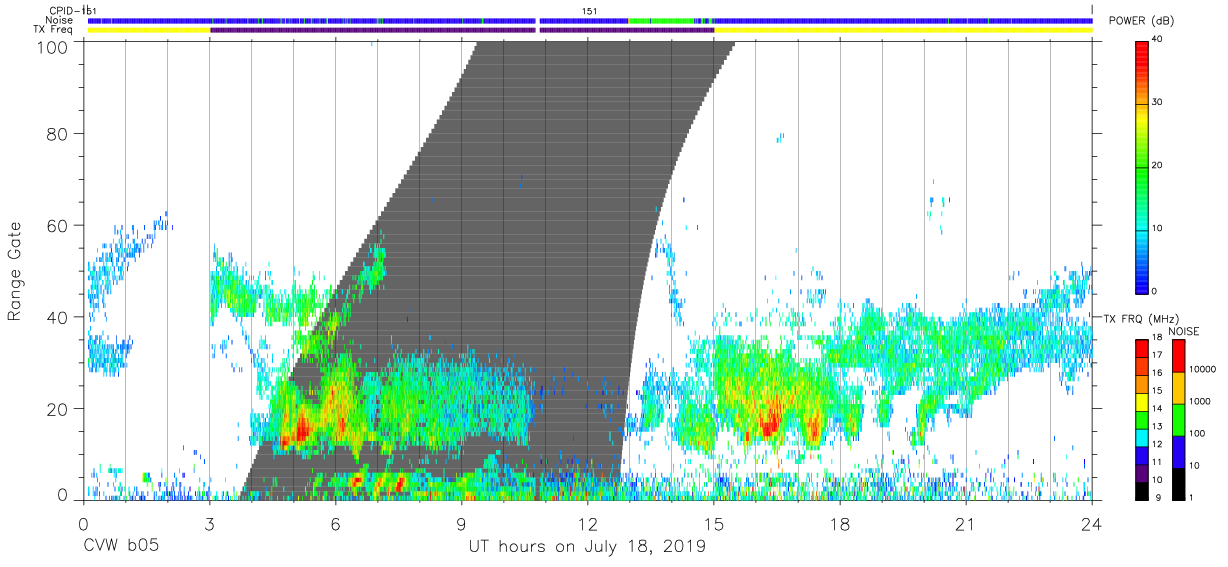The image size is (1228, 567).
Task: Click the green 20 dB region of POWER colorbar
Action: click(1142, 166)
